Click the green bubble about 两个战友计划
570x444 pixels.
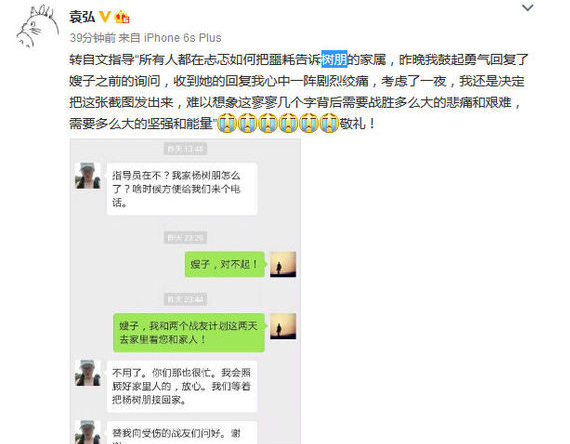189,333
